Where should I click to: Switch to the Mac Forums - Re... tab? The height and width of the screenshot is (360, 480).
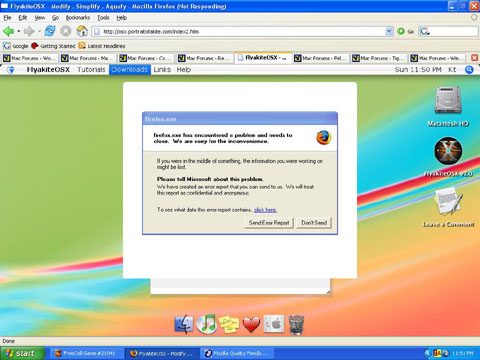205,58
